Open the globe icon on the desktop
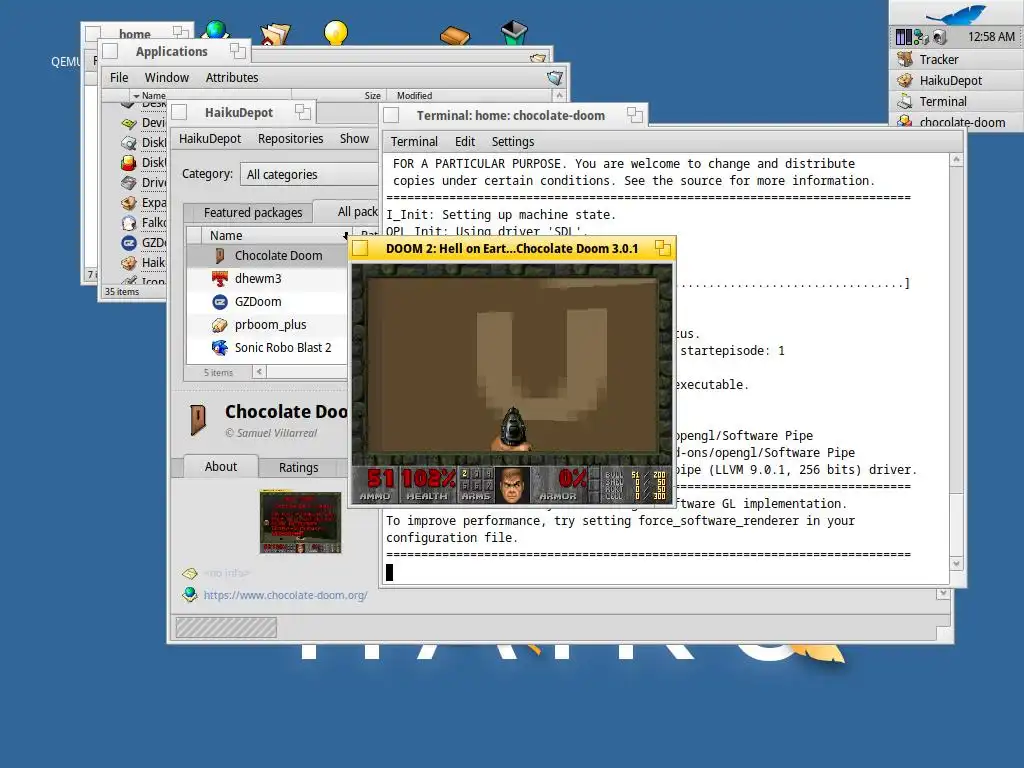This screenshot has width=1024, height=768. point(216,30)
